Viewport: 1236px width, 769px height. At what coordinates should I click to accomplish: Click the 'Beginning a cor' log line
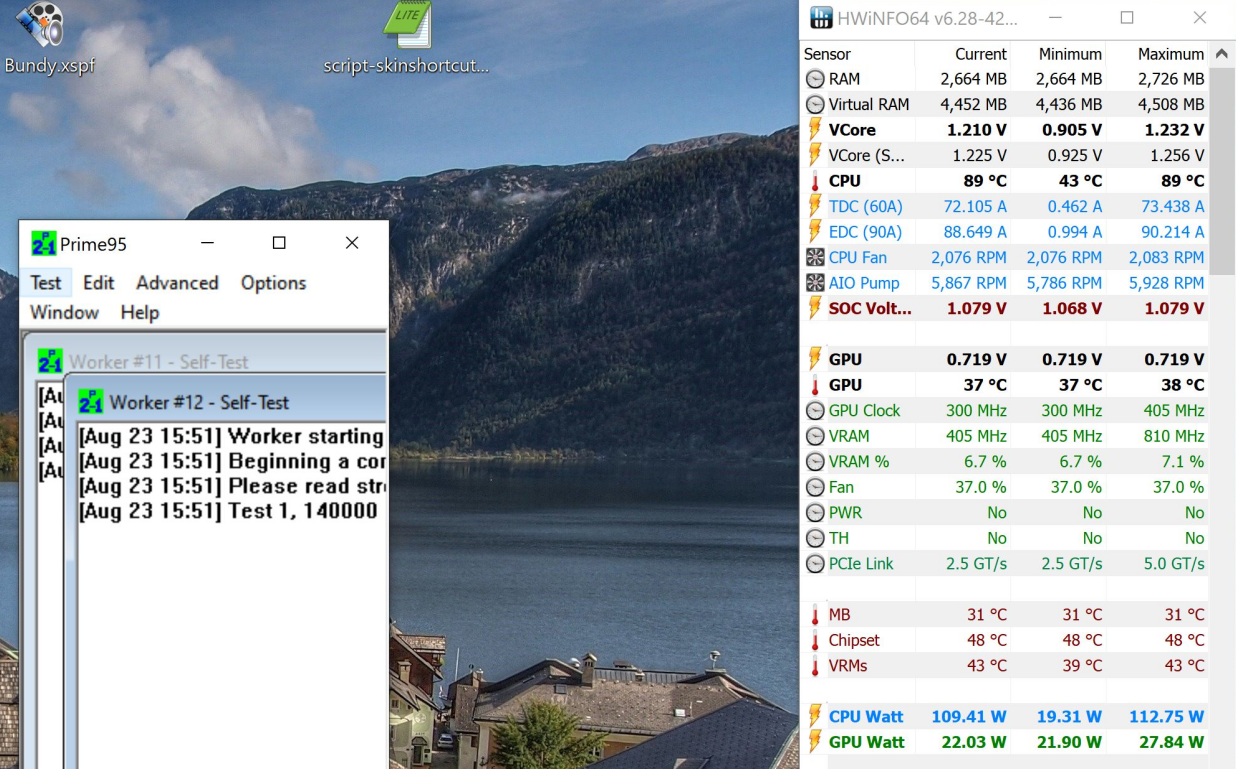point(232,461)
